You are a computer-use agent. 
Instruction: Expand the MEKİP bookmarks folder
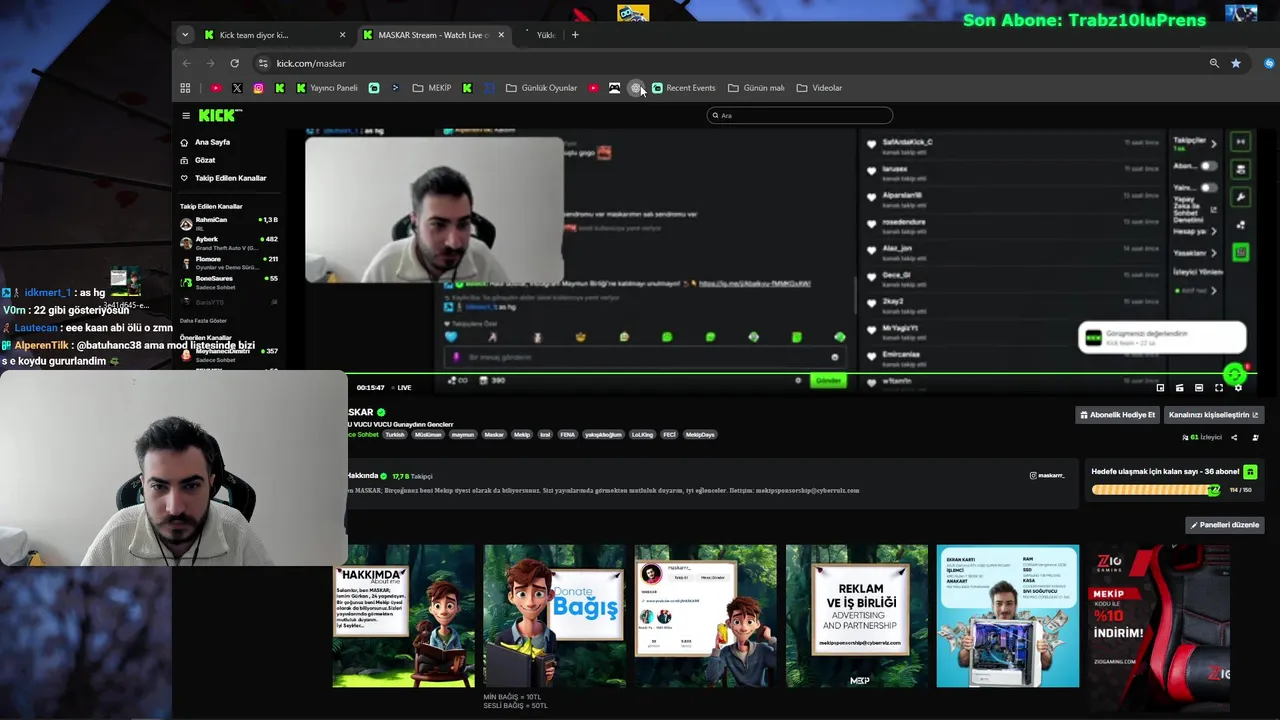tap(432, 88)
